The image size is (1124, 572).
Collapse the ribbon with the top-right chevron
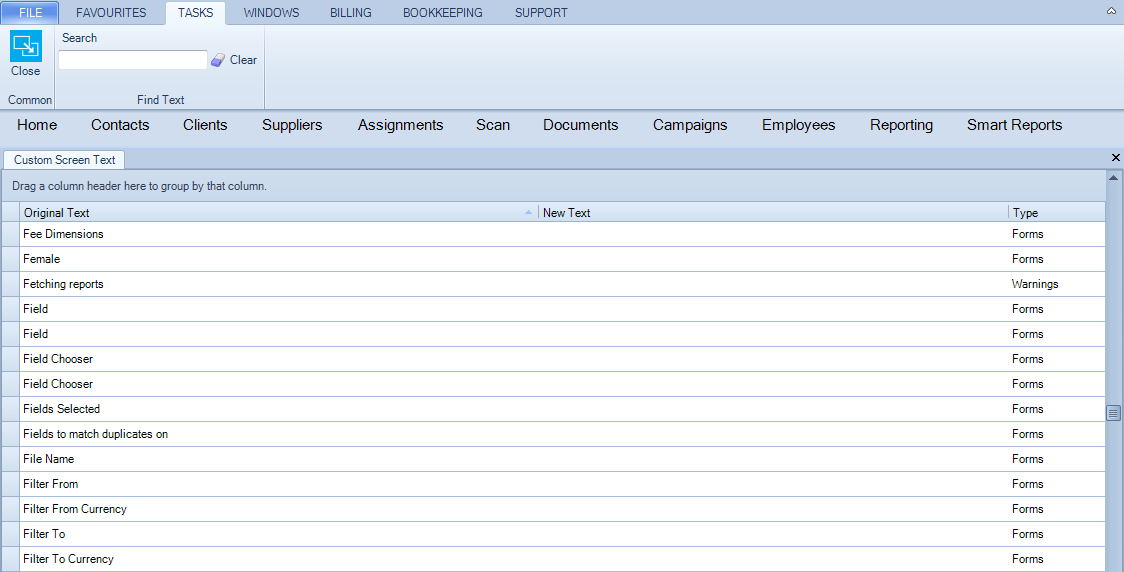coord(1111,11)
